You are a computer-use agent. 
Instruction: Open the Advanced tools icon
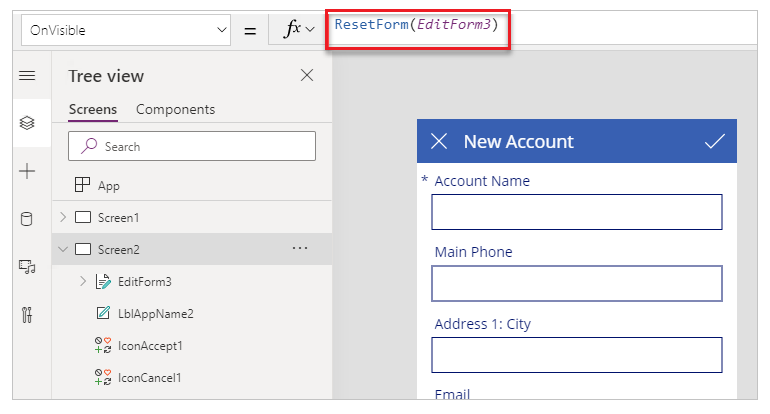[x=27, y=315]
